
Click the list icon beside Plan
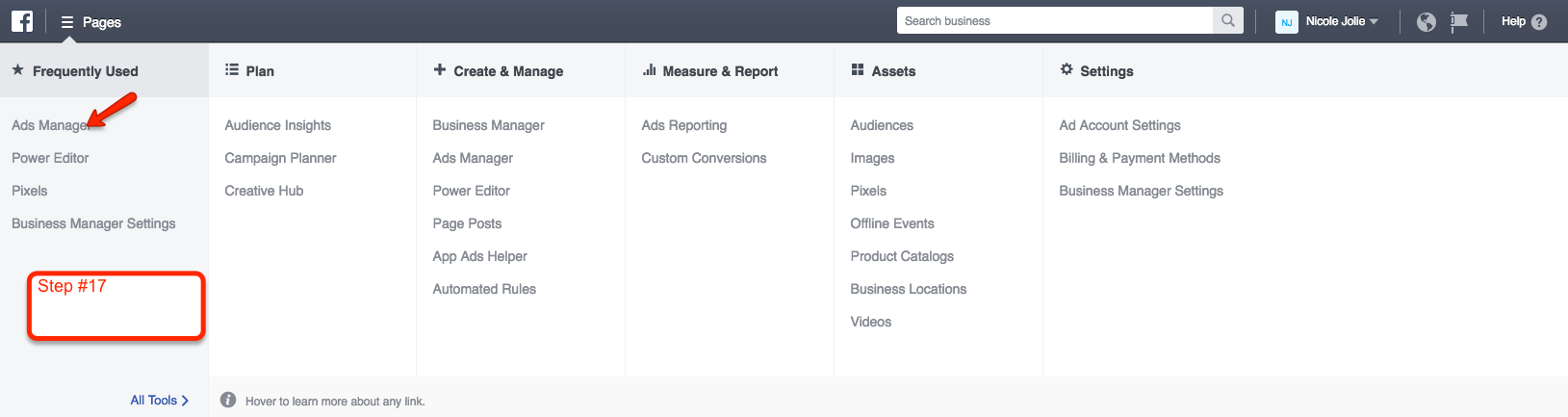pos(232,69)
